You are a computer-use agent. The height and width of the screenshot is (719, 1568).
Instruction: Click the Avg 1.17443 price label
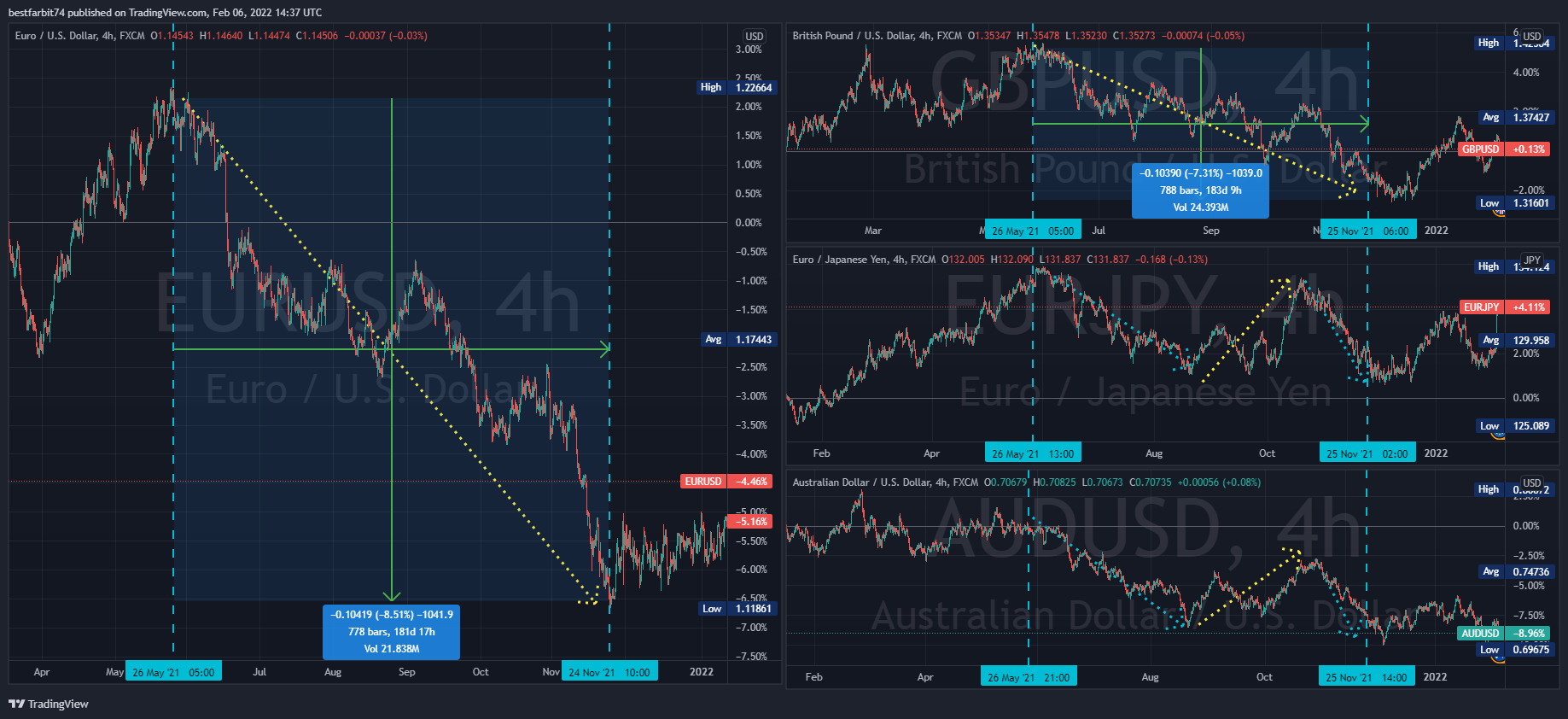pyautogui.click(x=737, y=340)
